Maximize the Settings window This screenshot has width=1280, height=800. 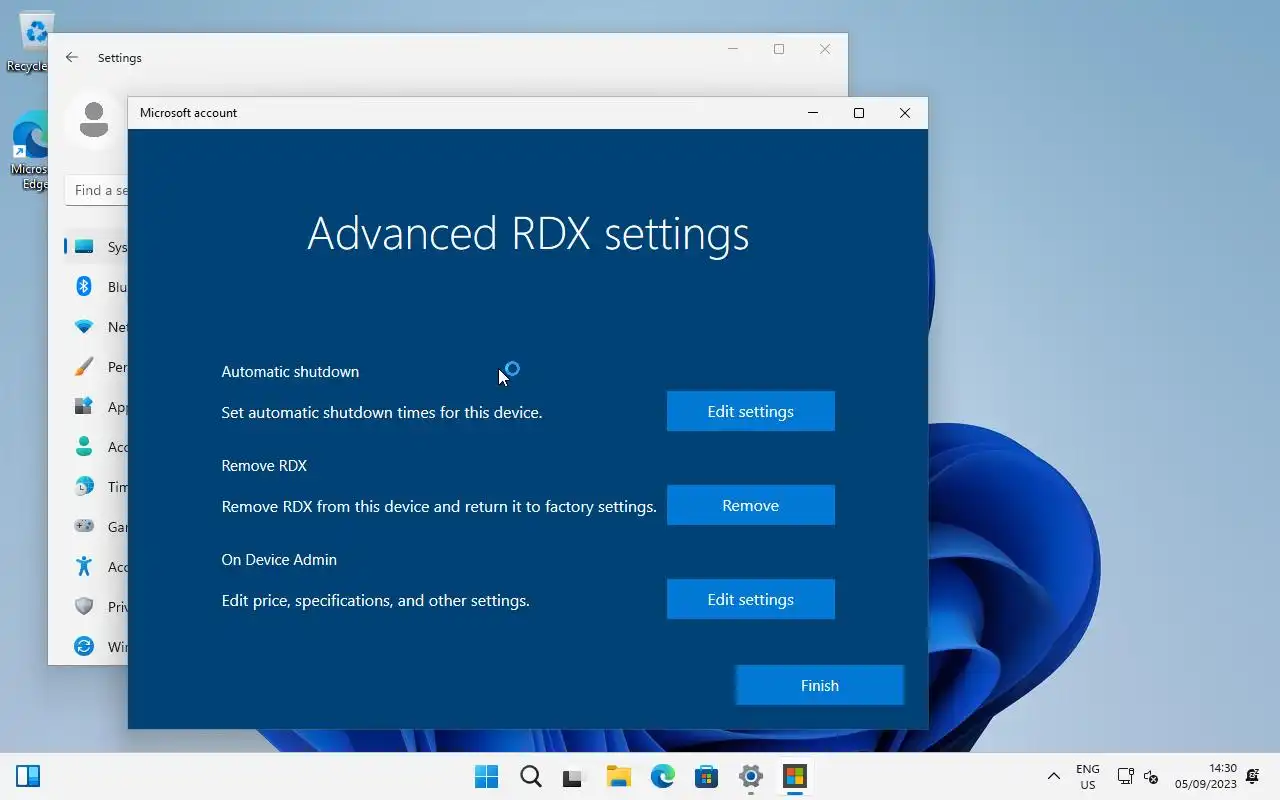tap(779, 49)
